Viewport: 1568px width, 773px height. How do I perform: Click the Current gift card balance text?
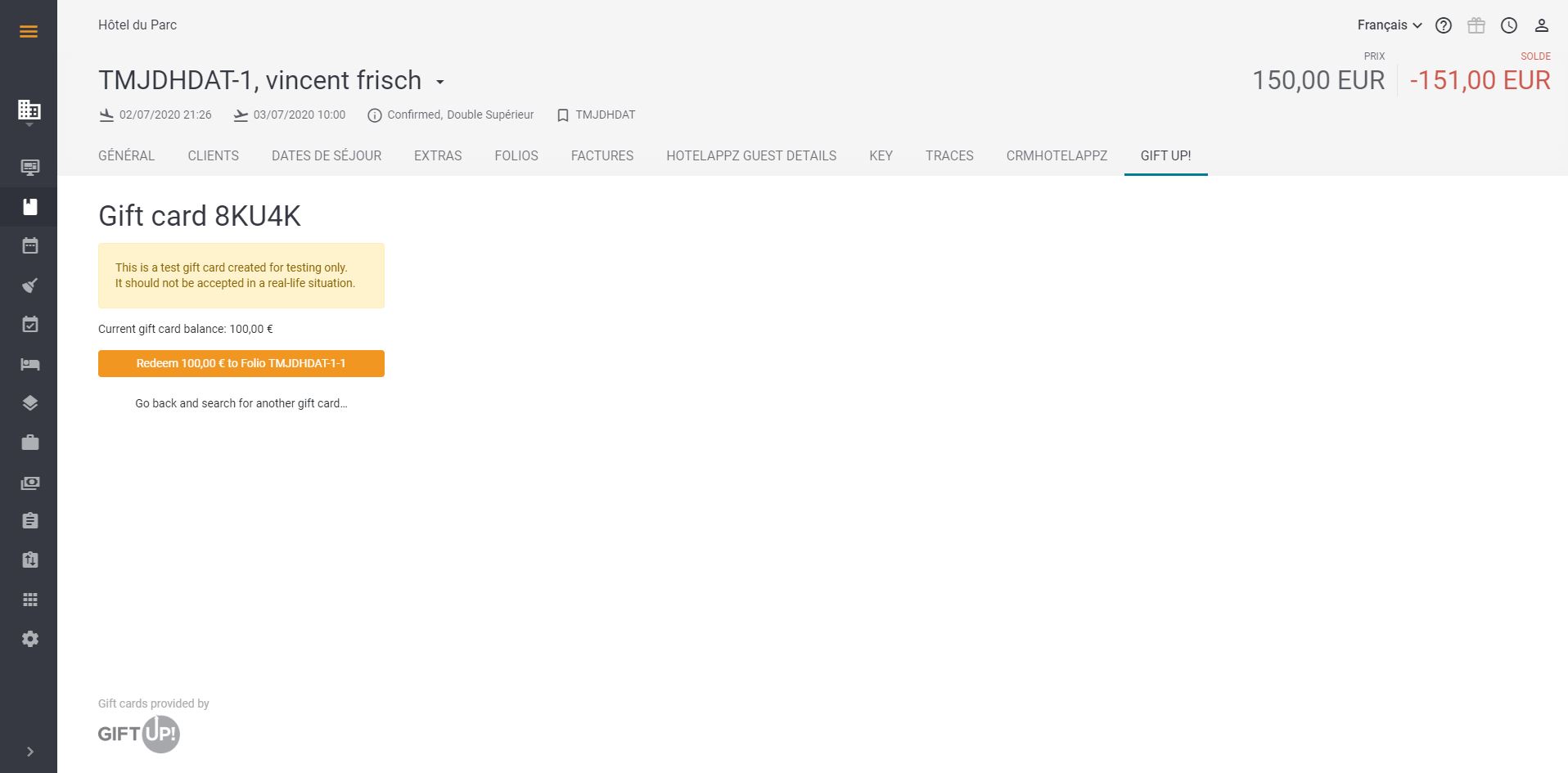[186, 329]
